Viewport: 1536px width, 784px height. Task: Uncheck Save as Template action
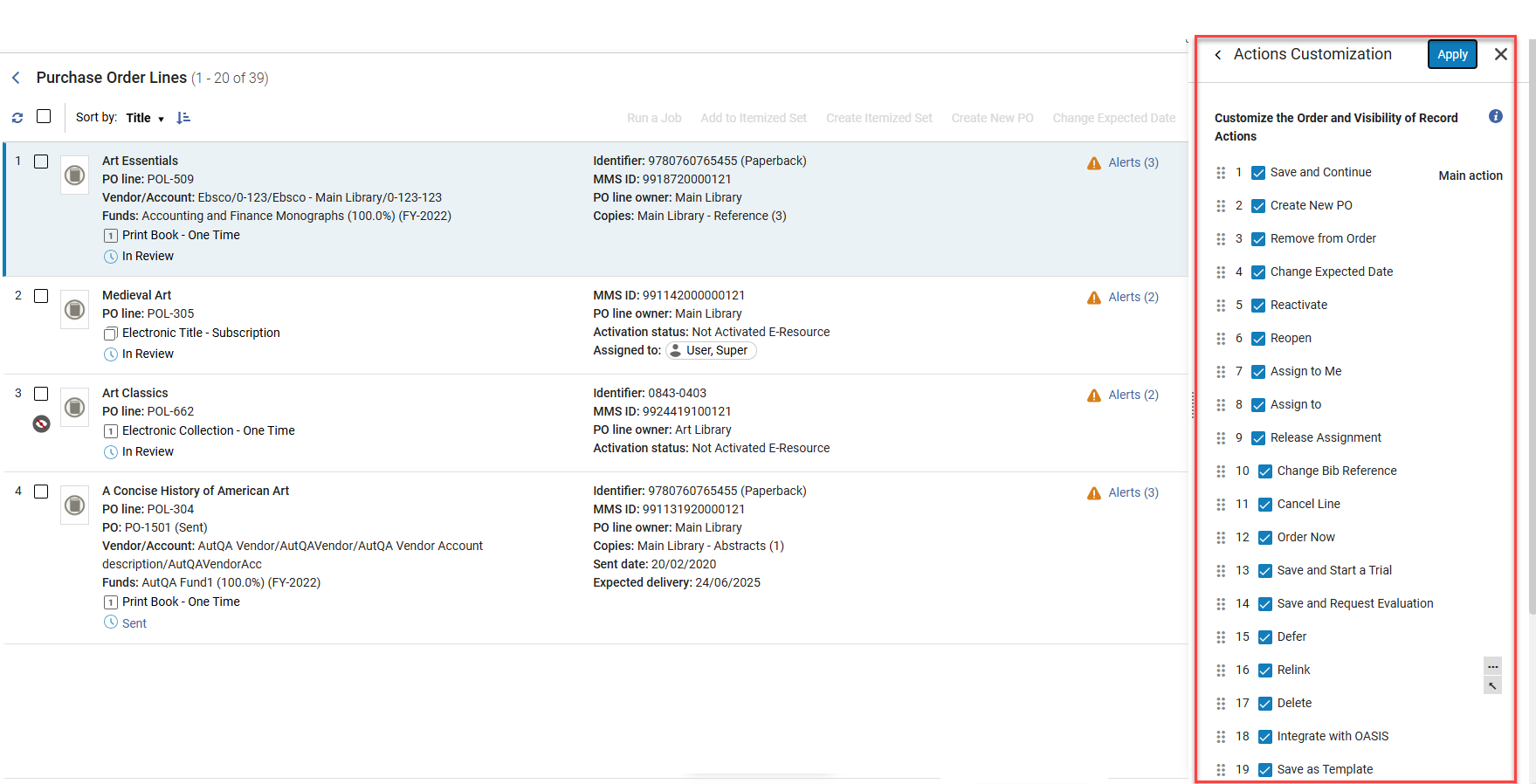1265,770
